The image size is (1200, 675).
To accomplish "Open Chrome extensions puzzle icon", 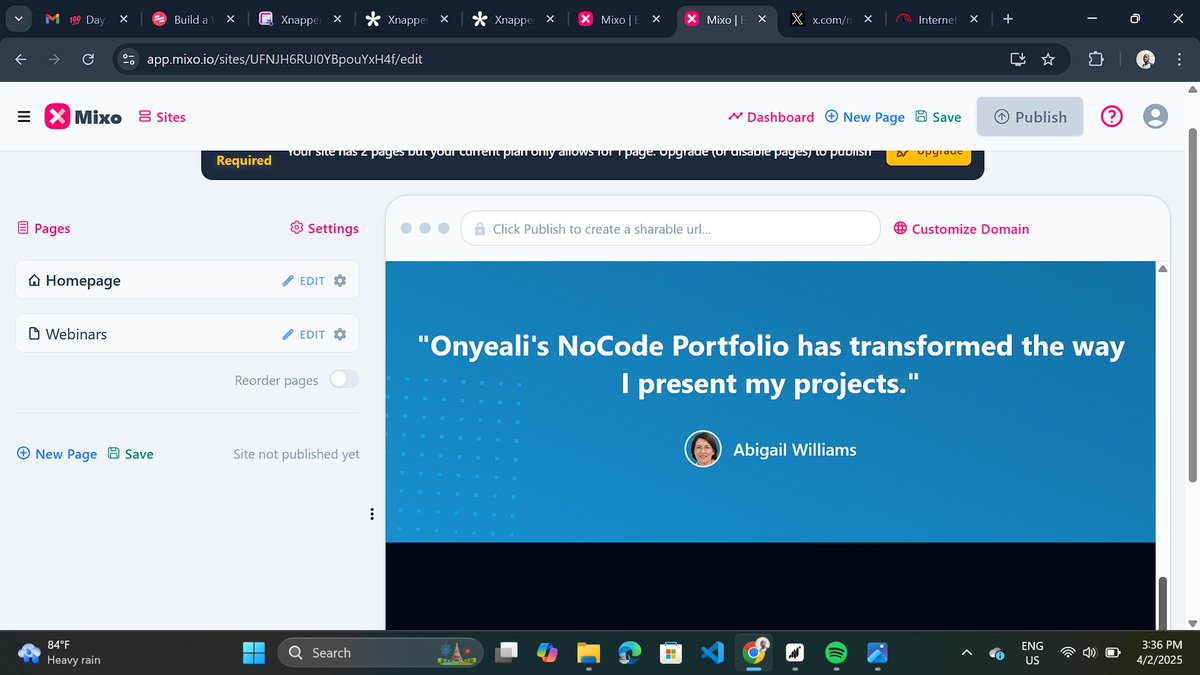I will click(1096, 59).
